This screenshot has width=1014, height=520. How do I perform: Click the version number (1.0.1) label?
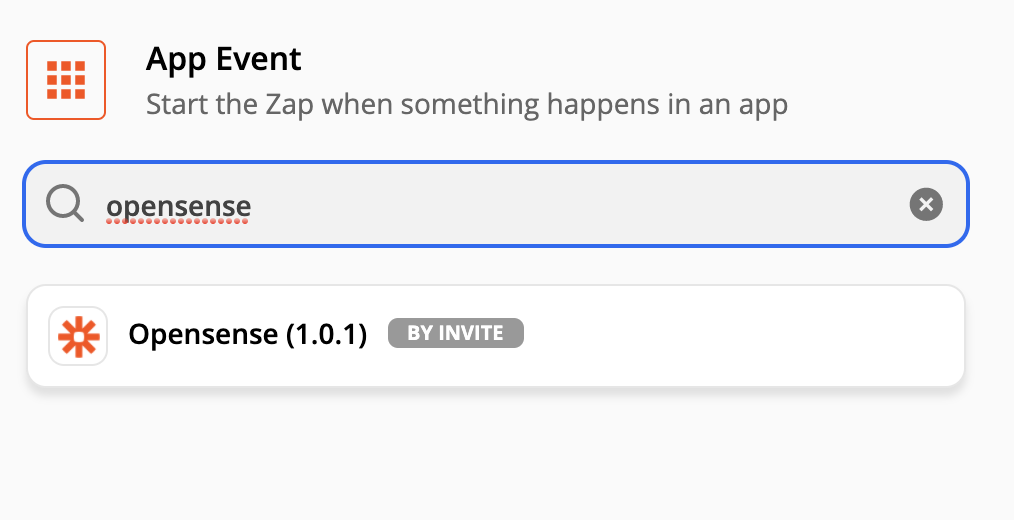coord(327,334)
